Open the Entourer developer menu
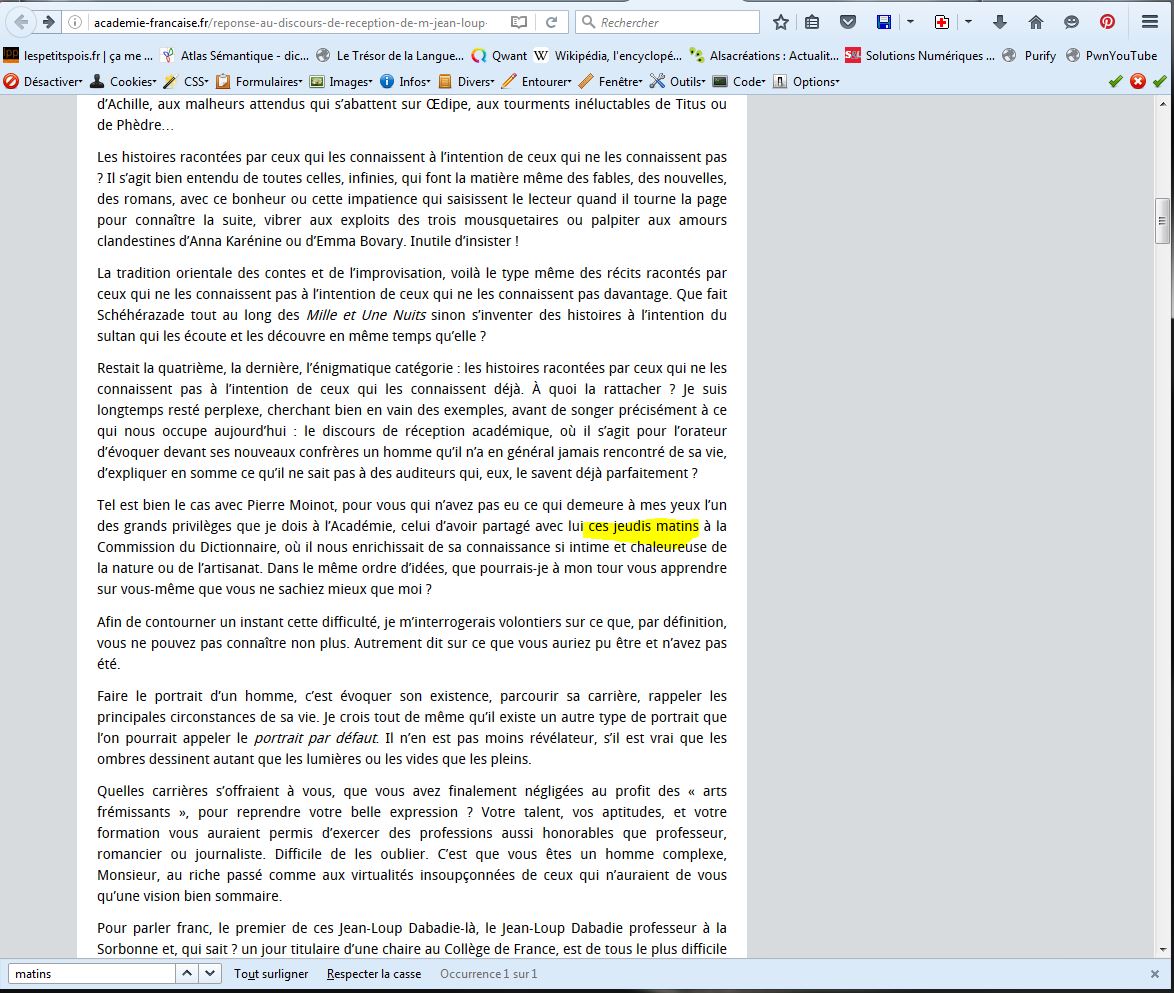 click(x=538, y=82)
